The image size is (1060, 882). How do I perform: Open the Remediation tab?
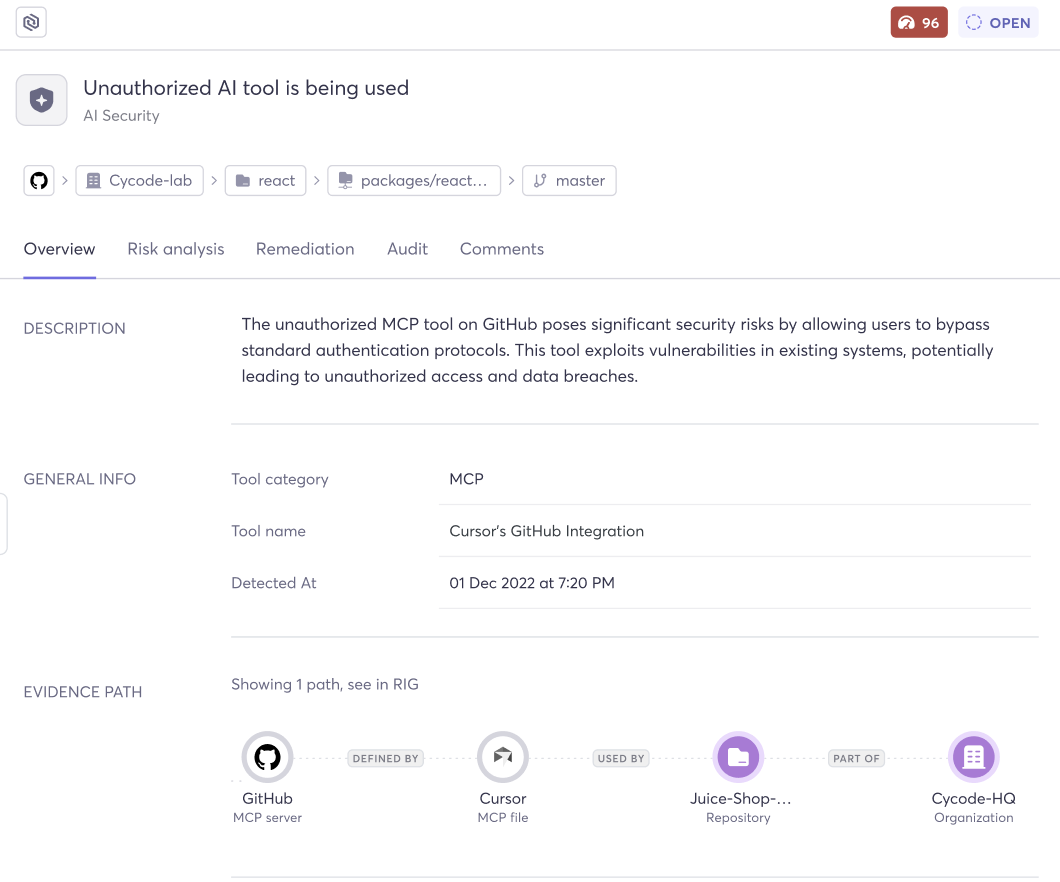coord(305,249)
